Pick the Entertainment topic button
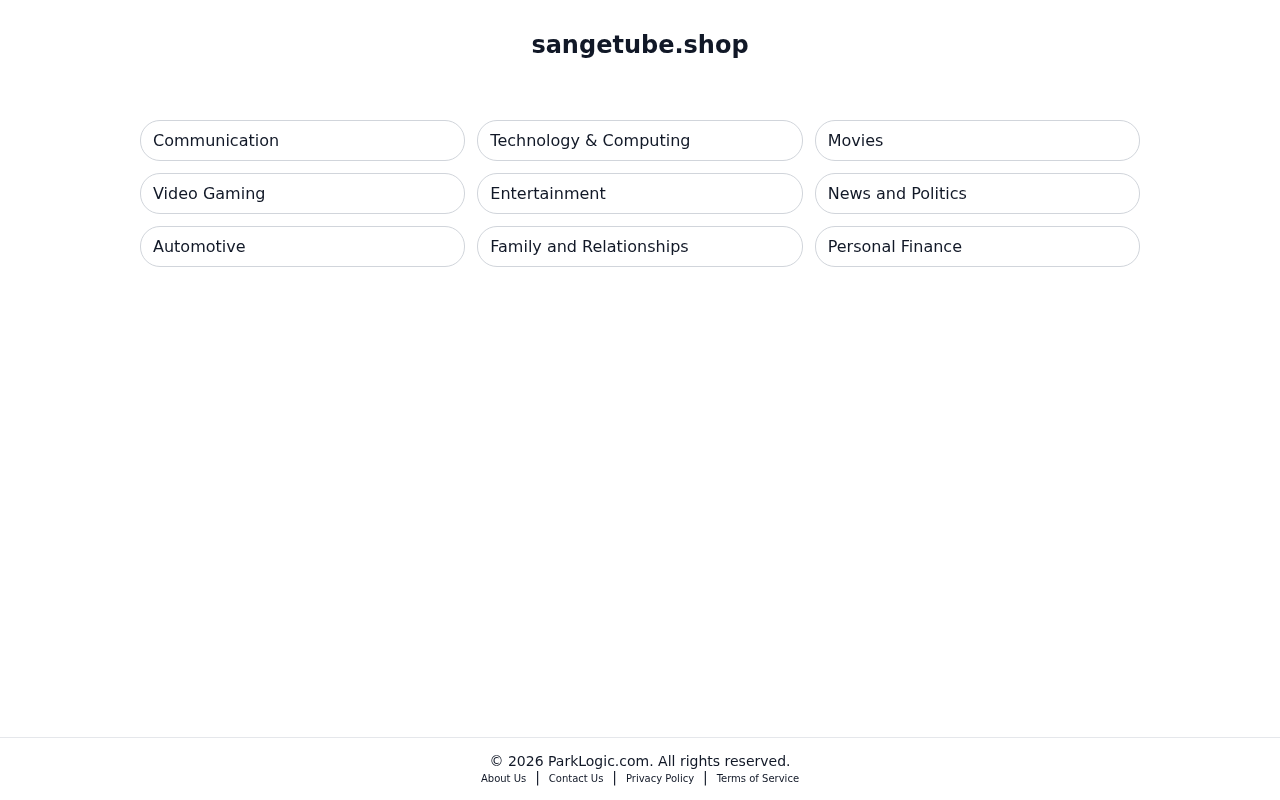The image size is (1280, 800). (640, 193)
